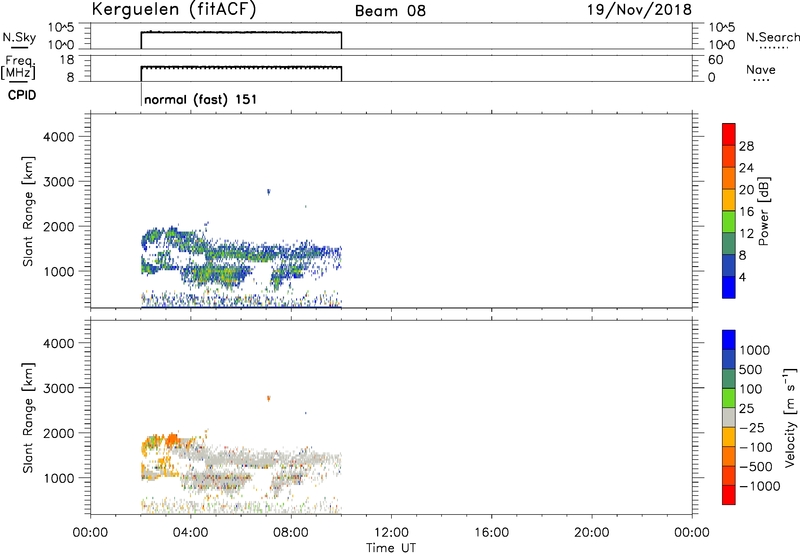Click the 'CPID' label

[22, 95]
